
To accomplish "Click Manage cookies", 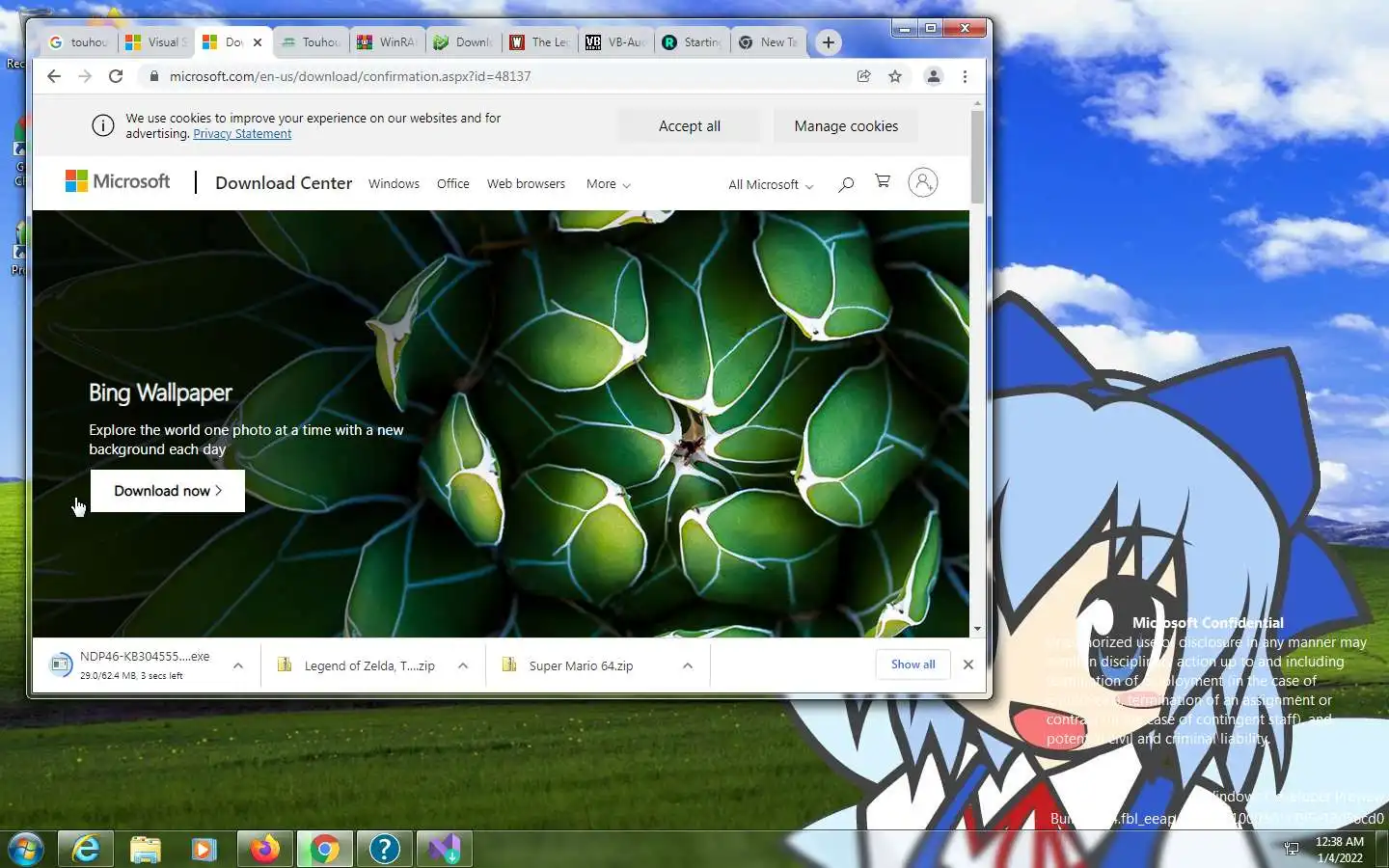I will tap(846, 126).
